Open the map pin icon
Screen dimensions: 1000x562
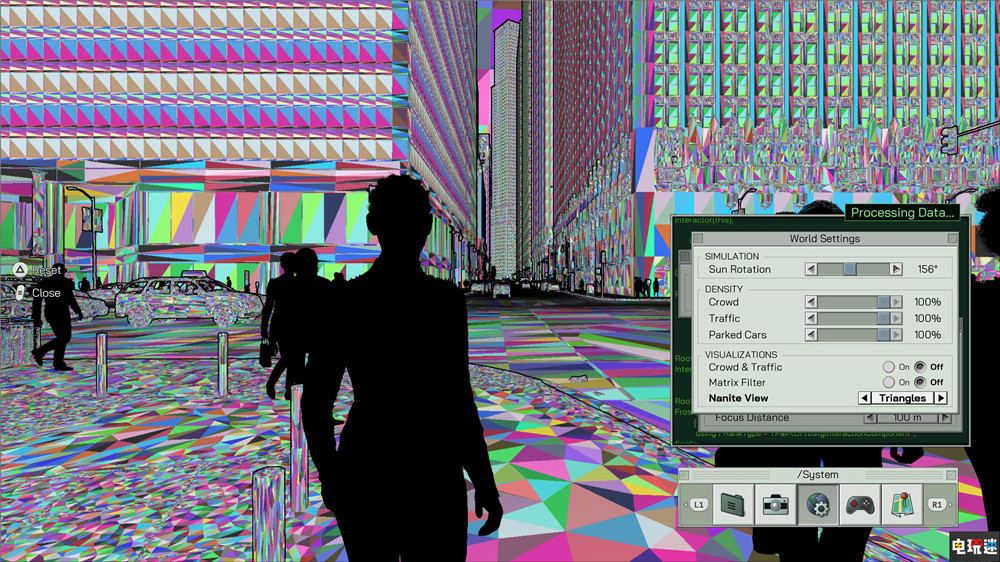tap(903, 505)
